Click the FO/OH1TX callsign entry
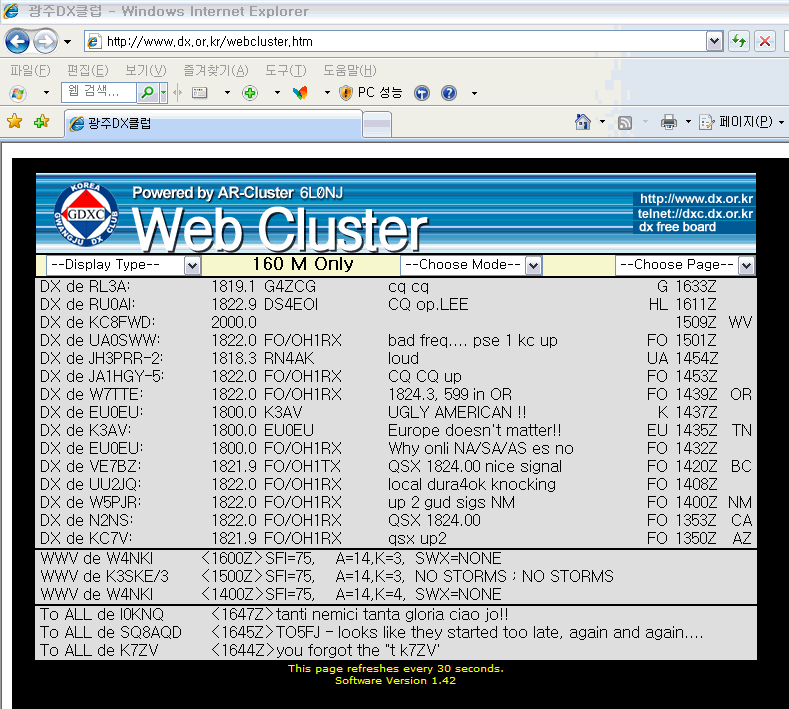789x709 pixels. click(302, 466)
